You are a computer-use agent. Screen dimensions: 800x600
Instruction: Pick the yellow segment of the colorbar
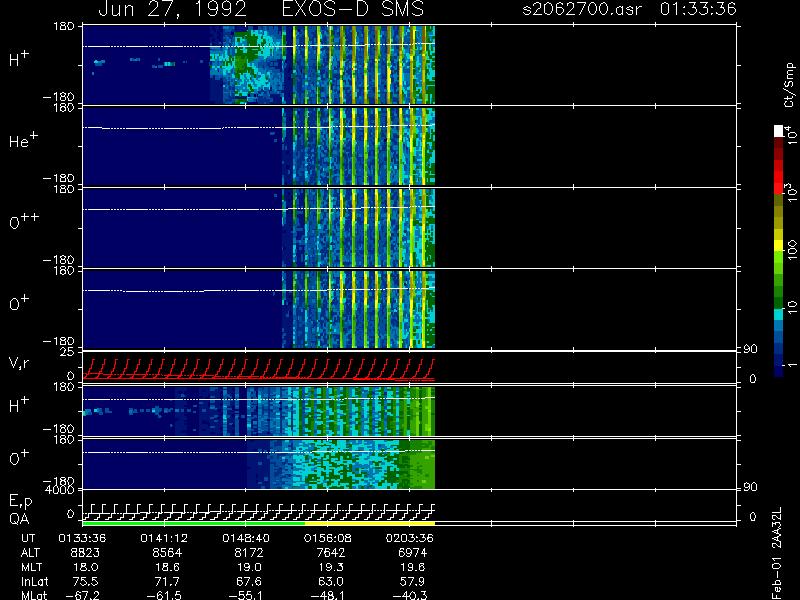click(779, 246)
